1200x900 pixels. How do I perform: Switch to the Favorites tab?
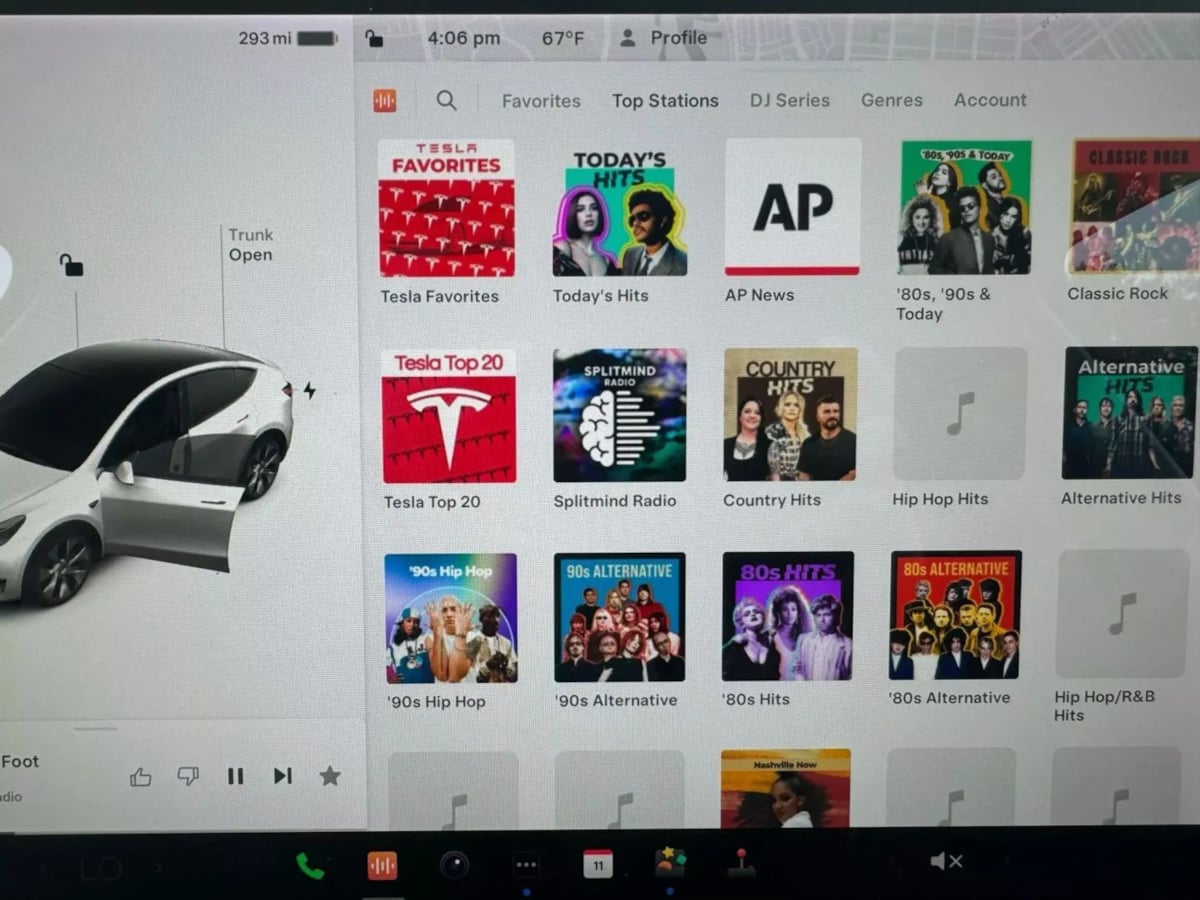coord(541,101)
